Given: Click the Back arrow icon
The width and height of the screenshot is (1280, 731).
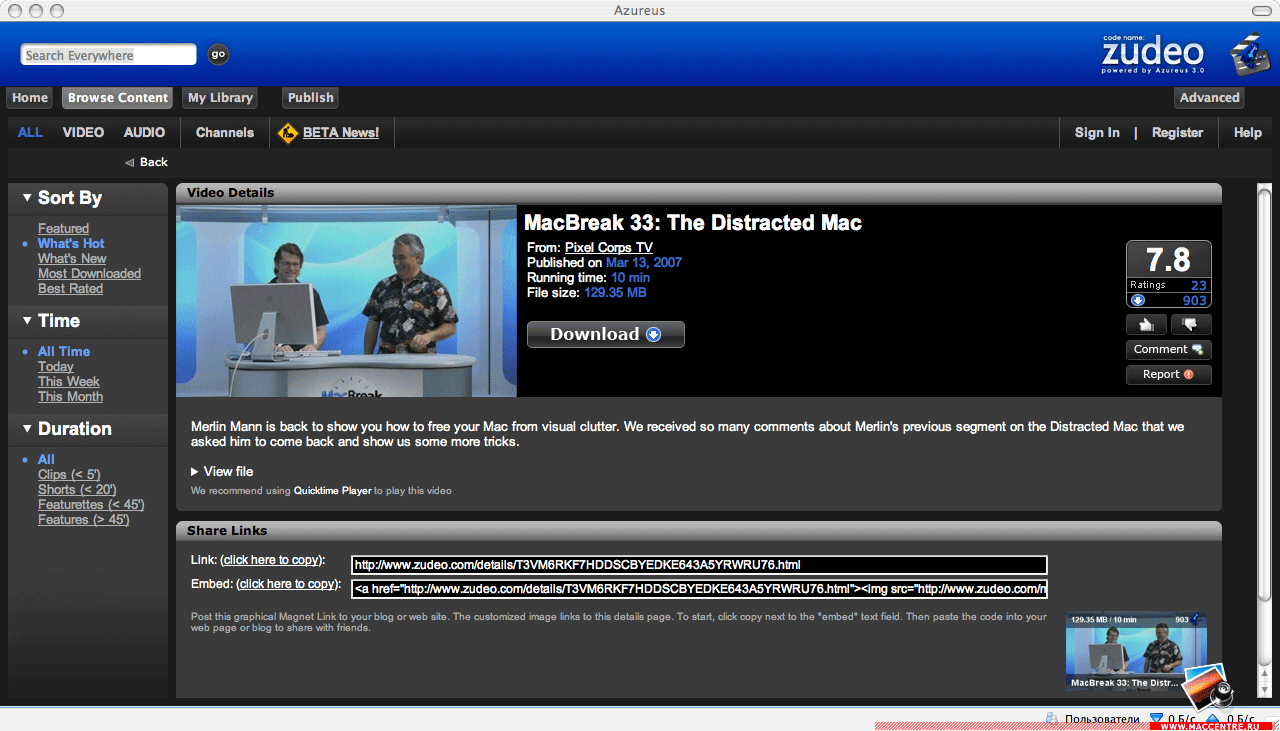Looking at the screenshot, I should (129, 162).
